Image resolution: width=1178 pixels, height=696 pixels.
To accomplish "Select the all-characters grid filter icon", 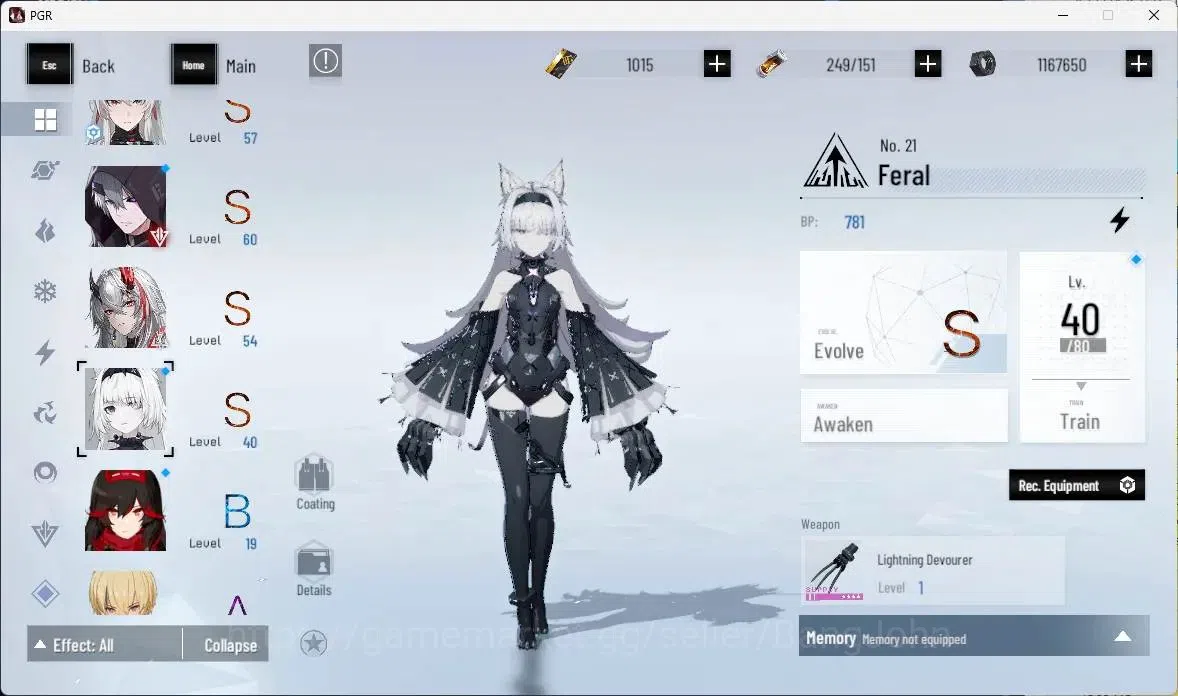I will coord(45,120).
